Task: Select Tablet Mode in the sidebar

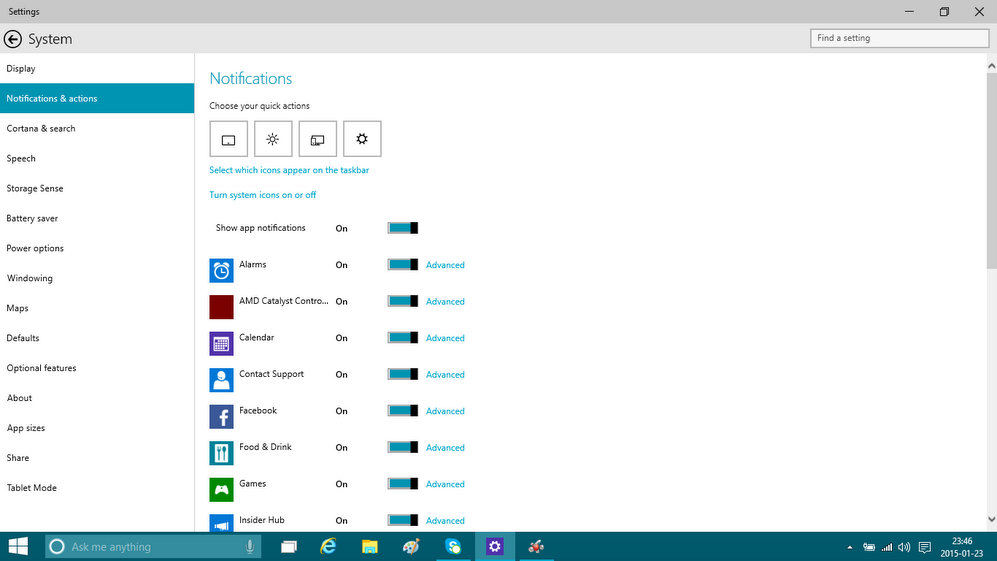Action: point(32,488)
